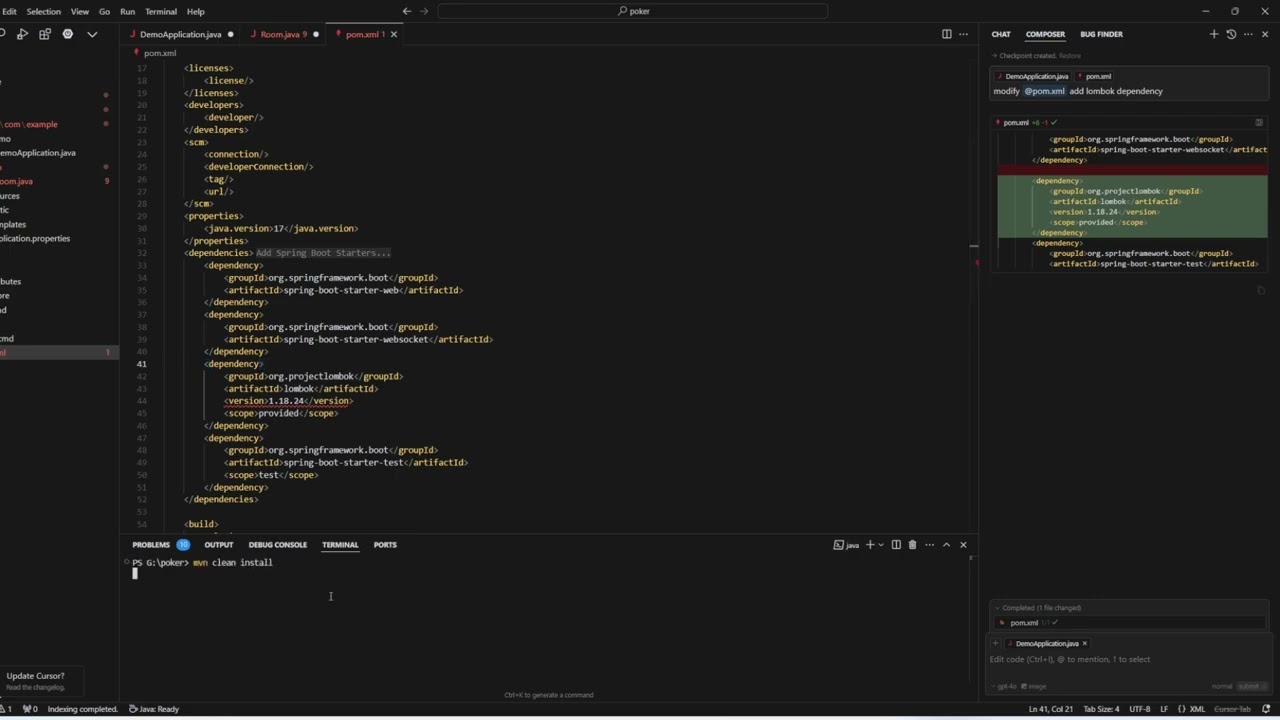Change Tab Size: 4 setting
Viewport: 1280px width, 720px height.
click(1101, 709)
